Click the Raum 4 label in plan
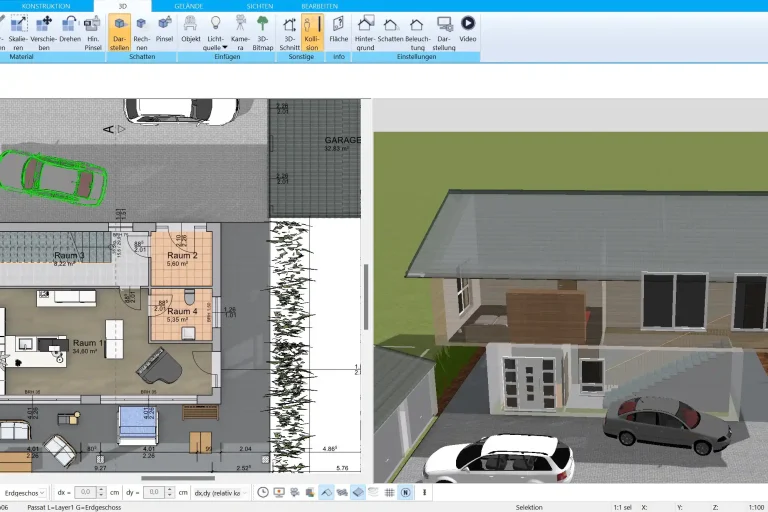This screenshot has width=768, height=512. [x=182, y=311]
